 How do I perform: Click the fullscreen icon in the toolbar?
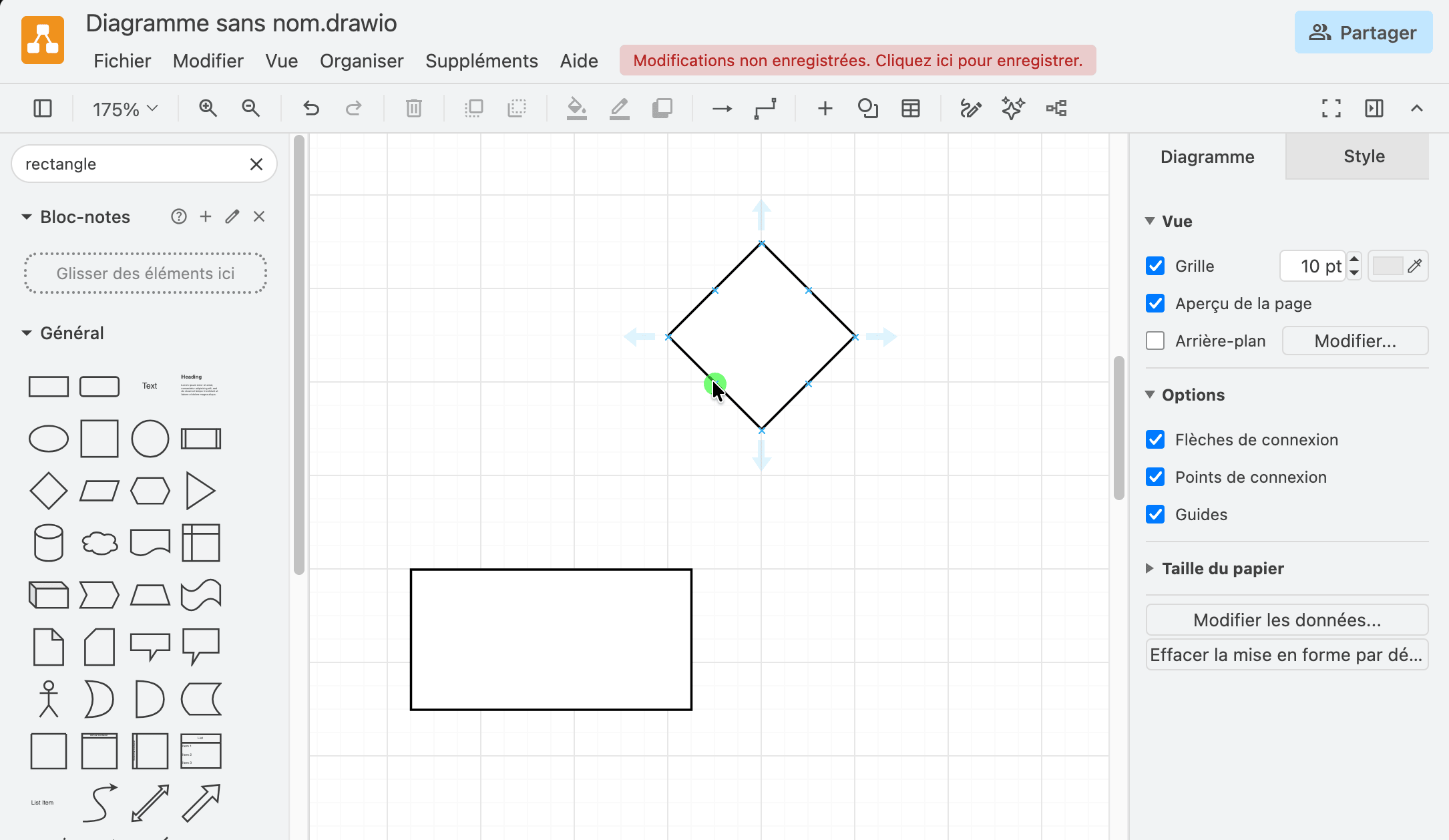1331,108
